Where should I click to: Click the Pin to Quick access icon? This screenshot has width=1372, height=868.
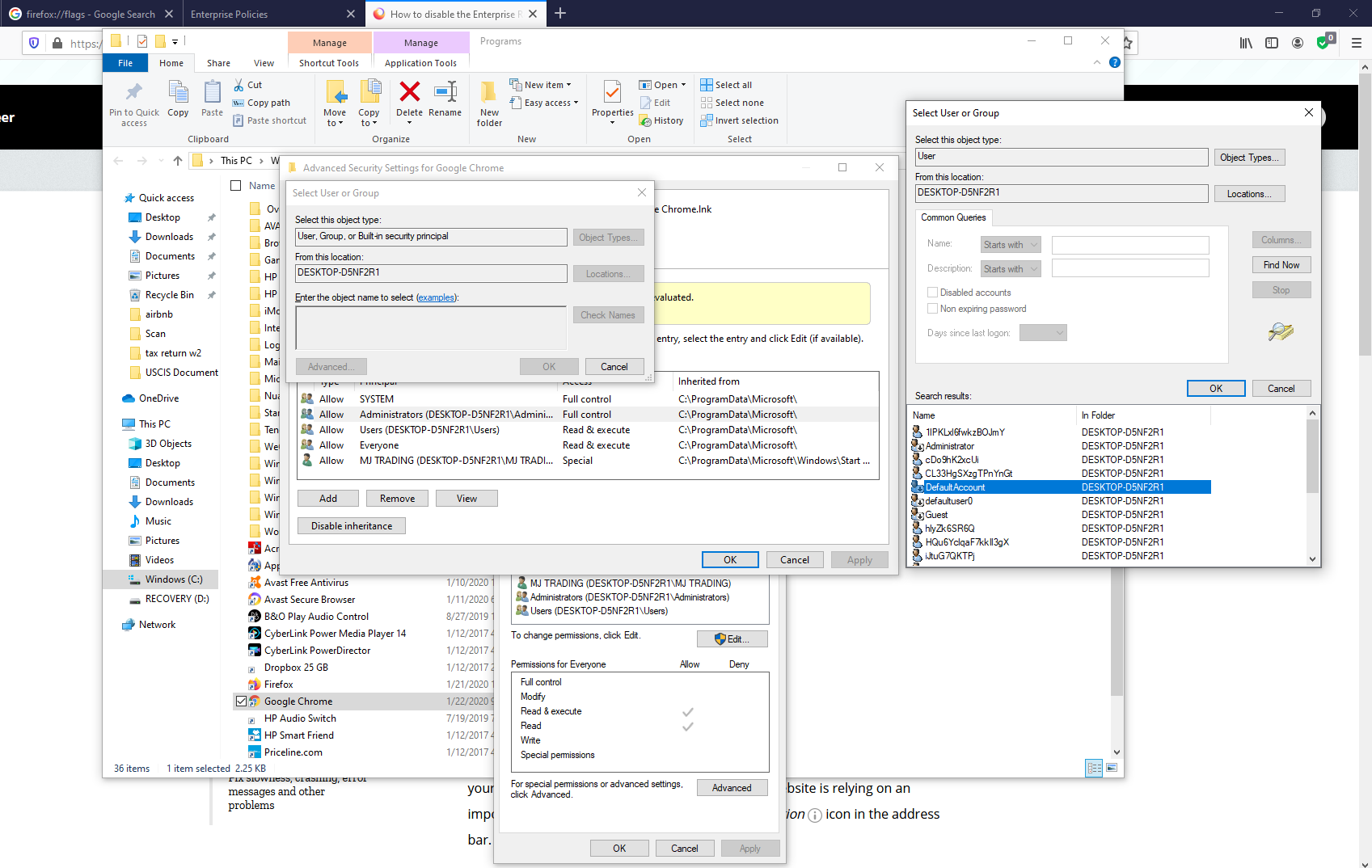click(134, 93)
